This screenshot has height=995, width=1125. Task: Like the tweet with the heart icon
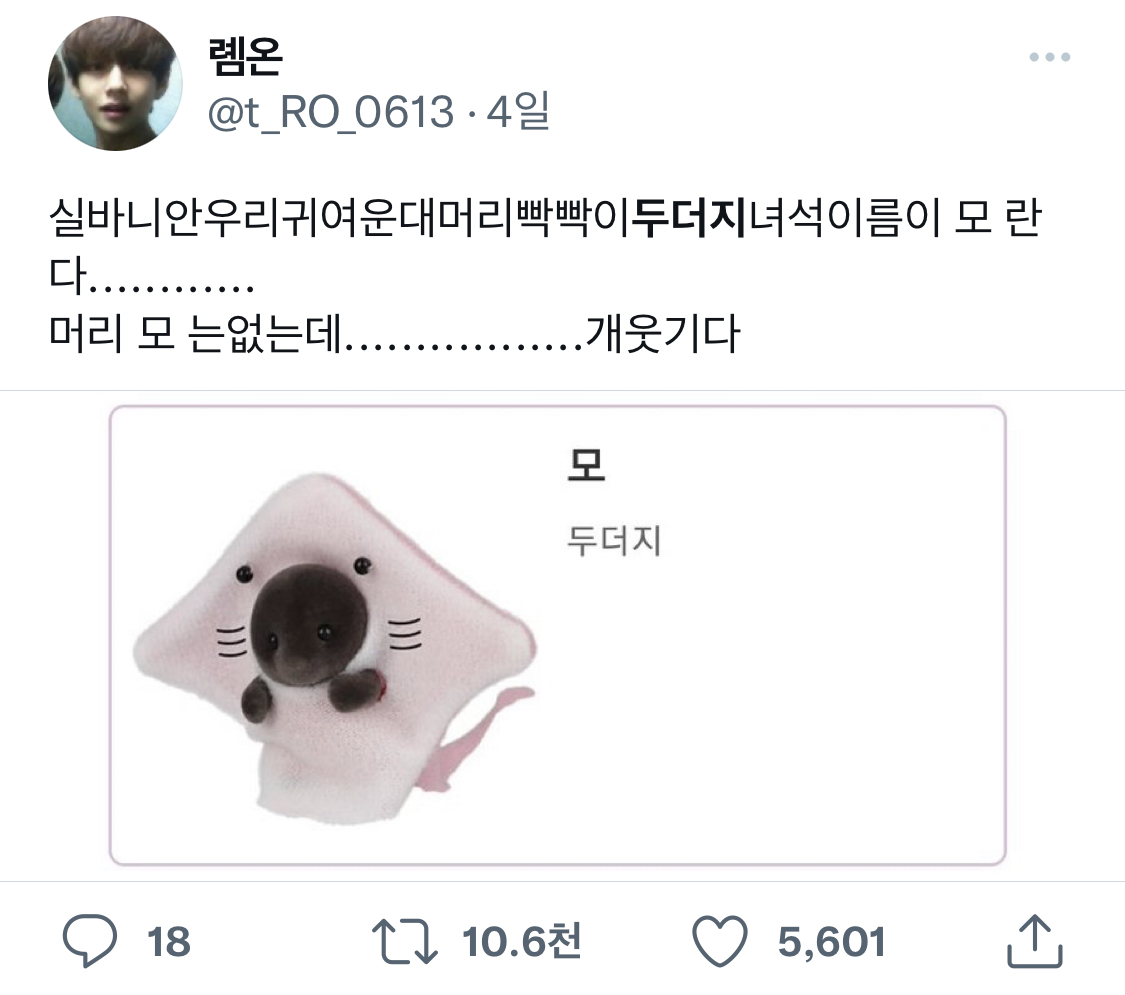point(720,941)
